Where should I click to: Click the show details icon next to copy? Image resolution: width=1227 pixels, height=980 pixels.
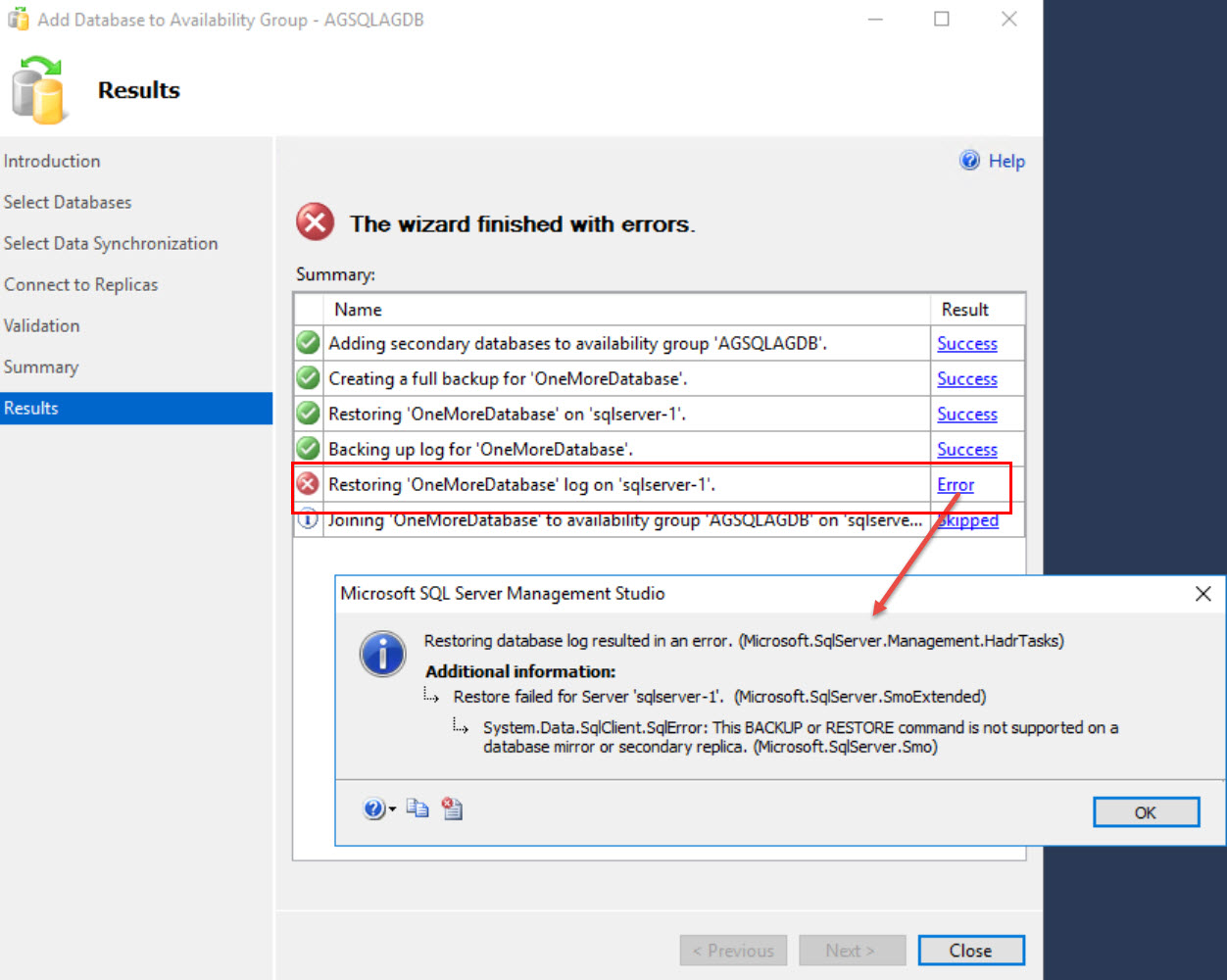click(452, 808)
